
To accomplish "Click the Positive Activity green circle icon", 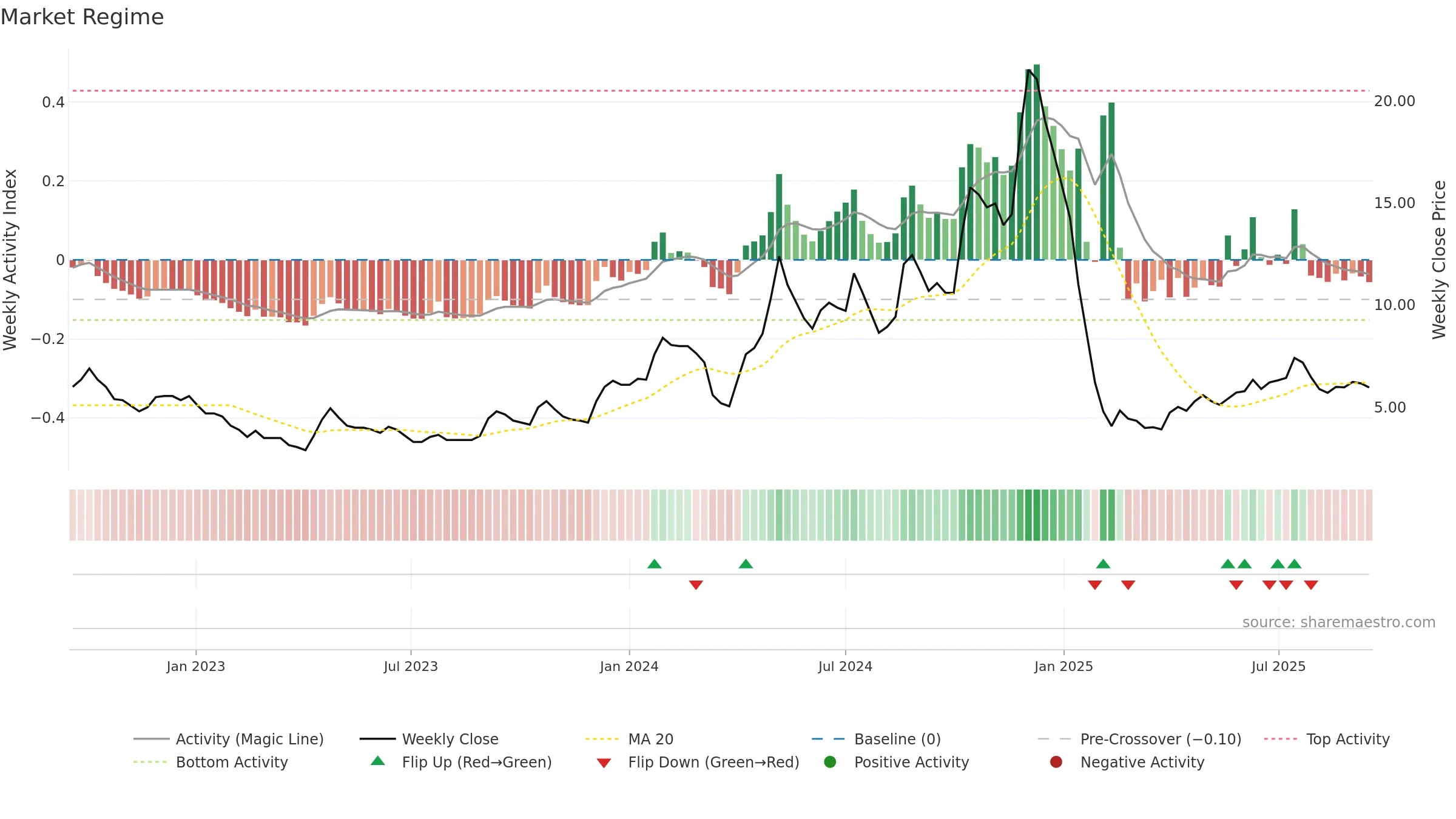I will tap(830, 762).
